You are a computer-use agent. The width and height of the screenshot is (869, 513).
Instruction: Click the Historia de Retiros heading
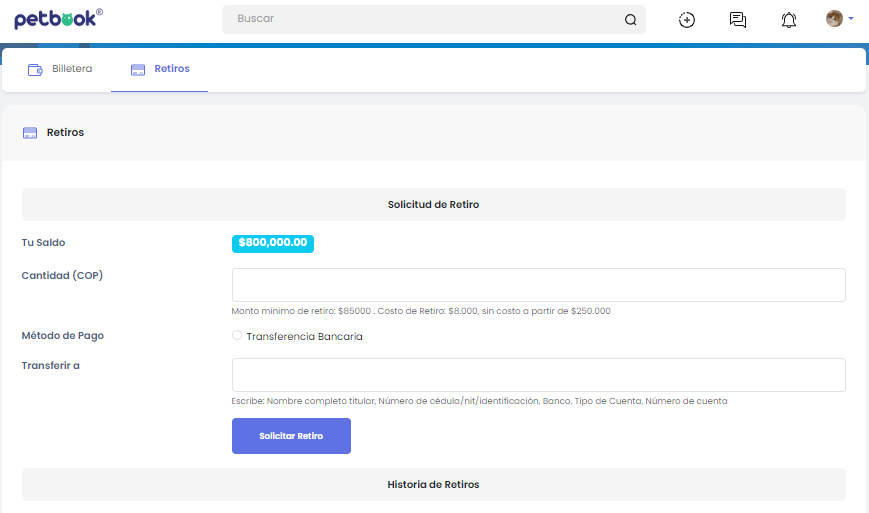click(x=433, y=485)
